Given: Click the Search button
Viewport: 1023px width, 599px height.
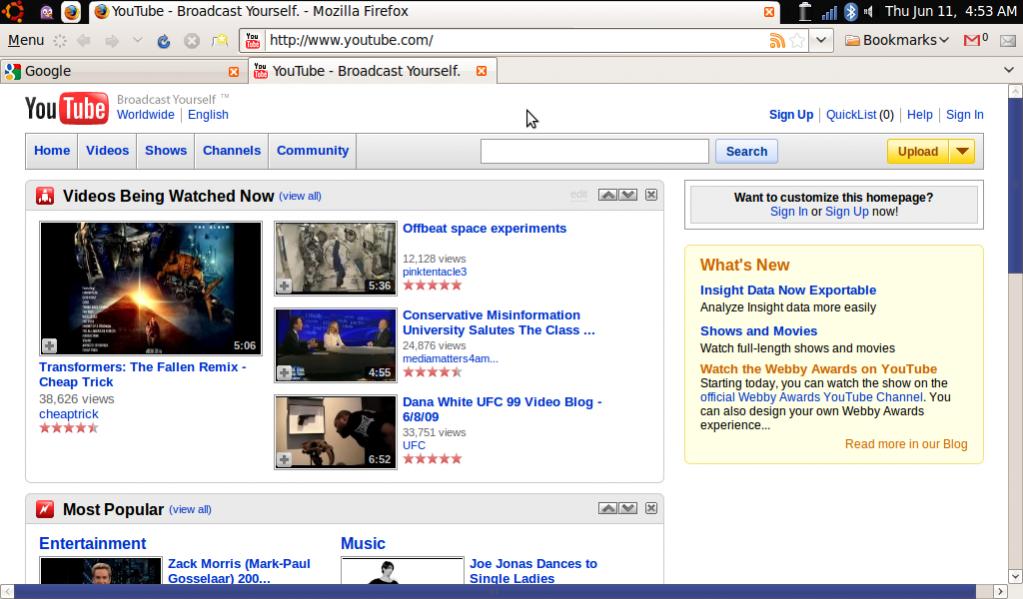Looking at the screenshot, I should click(746, 151).
